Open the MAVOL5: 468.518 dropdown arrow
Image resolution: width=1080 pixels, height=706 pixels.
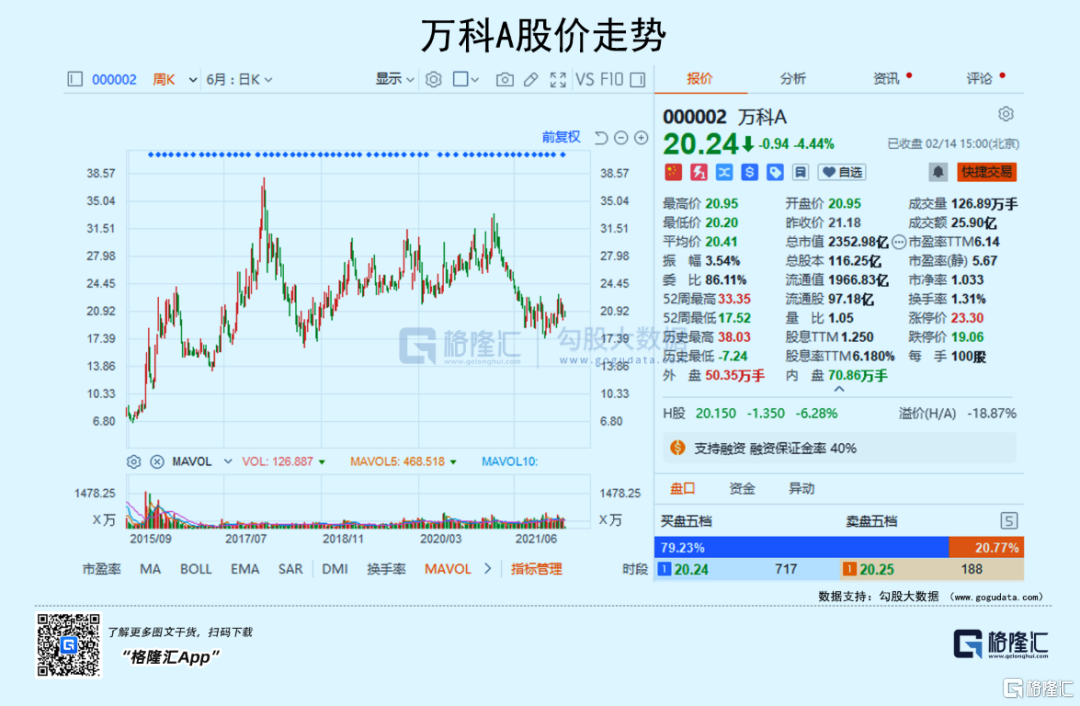453,462
